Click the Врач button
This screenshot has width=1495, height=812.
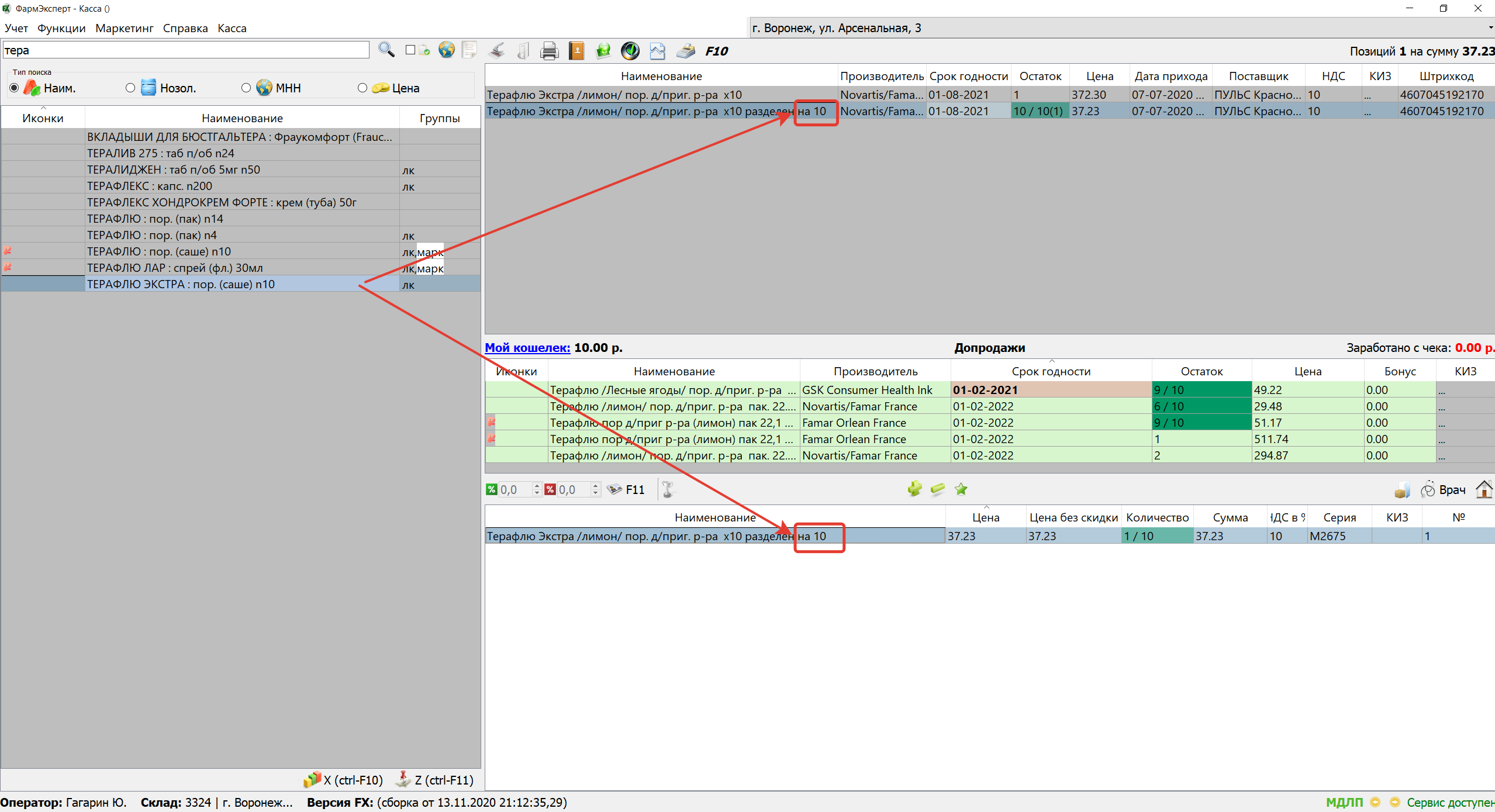[x=1444, y=490]
